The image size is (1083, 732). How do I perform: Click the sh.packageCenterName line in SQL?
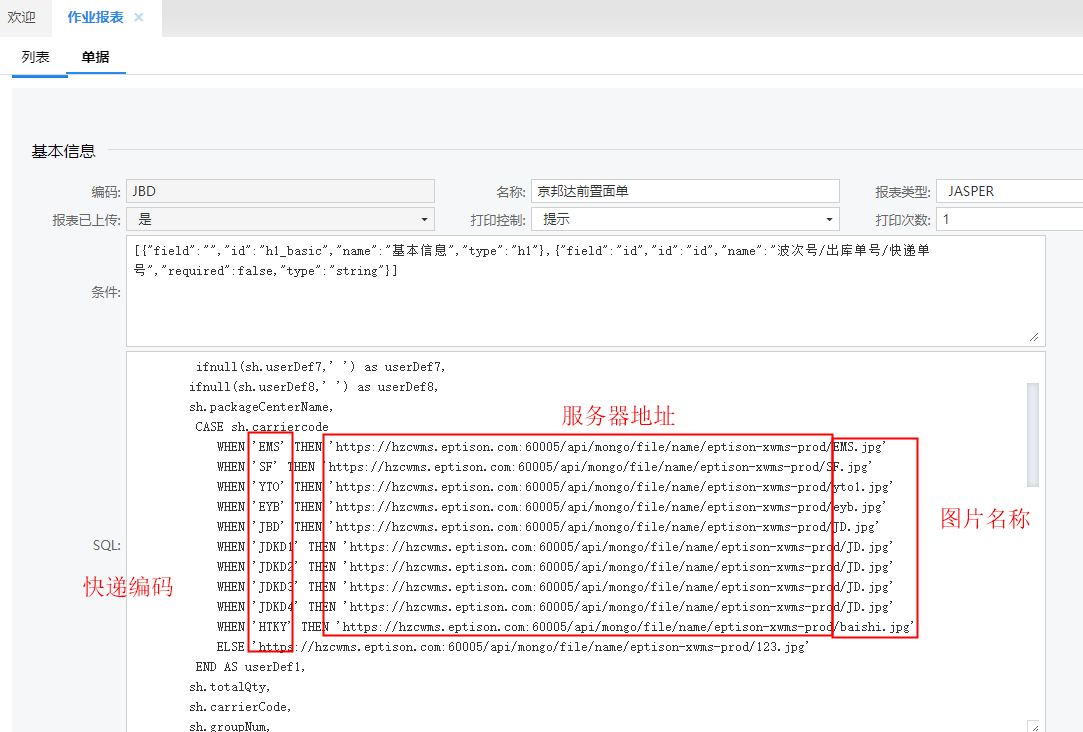tap(262, 407)
